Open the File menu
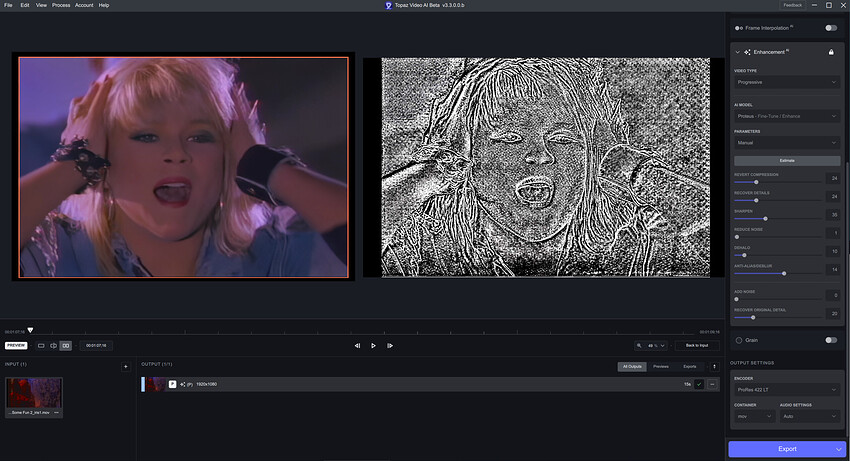 point(8,5)
